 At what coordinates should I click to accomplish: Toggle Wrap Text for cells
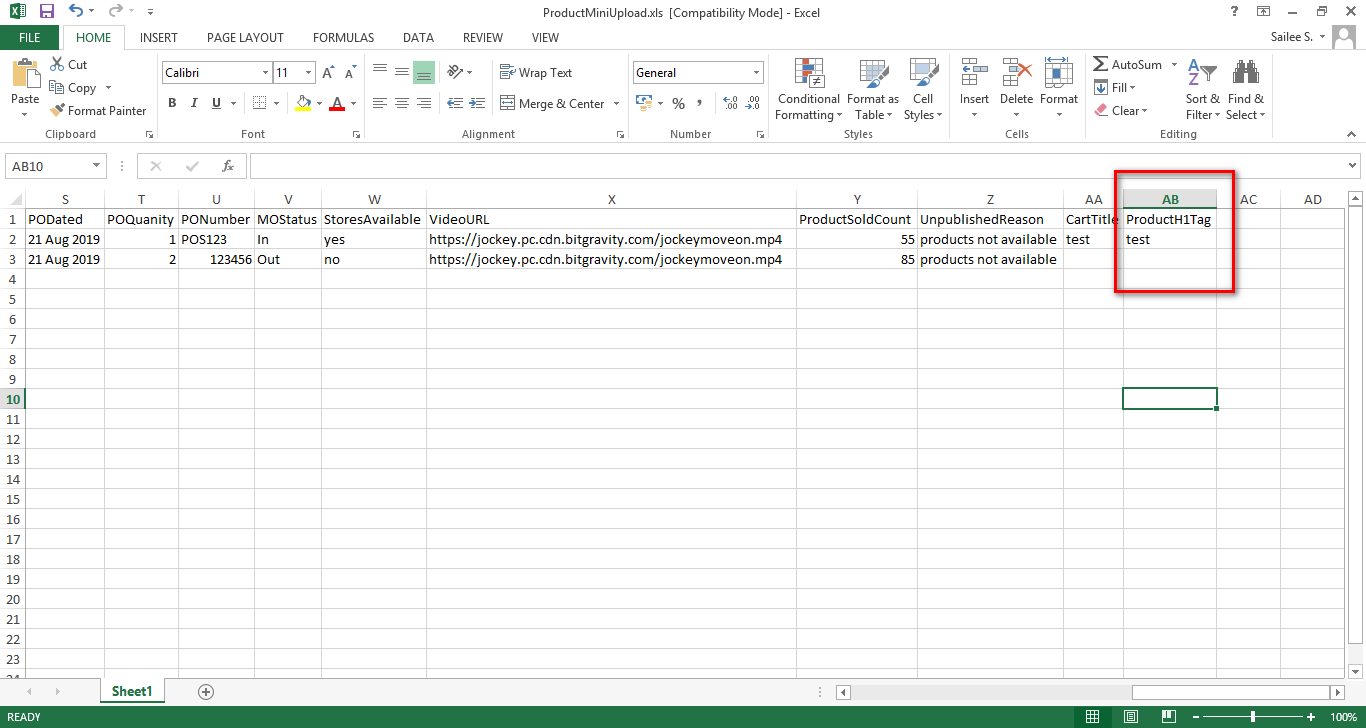(535, 73)
